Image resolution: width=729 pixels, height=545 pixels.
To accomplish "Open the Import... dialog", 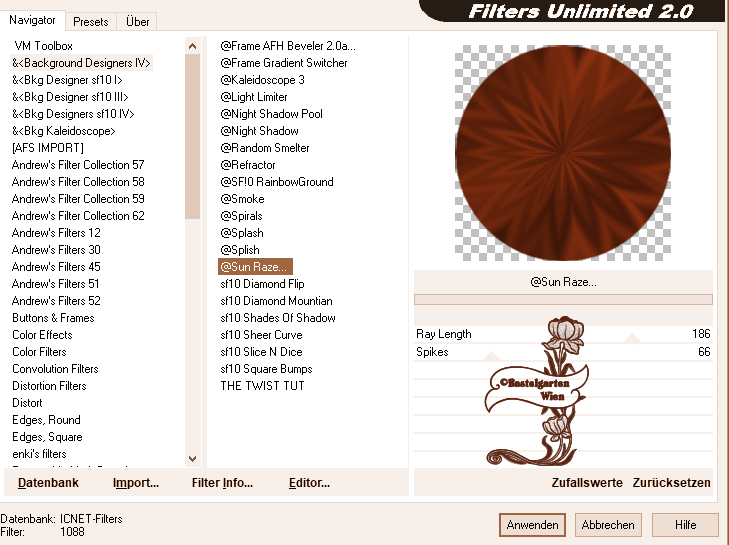I will pyautogui.click(x=136, y=483).
